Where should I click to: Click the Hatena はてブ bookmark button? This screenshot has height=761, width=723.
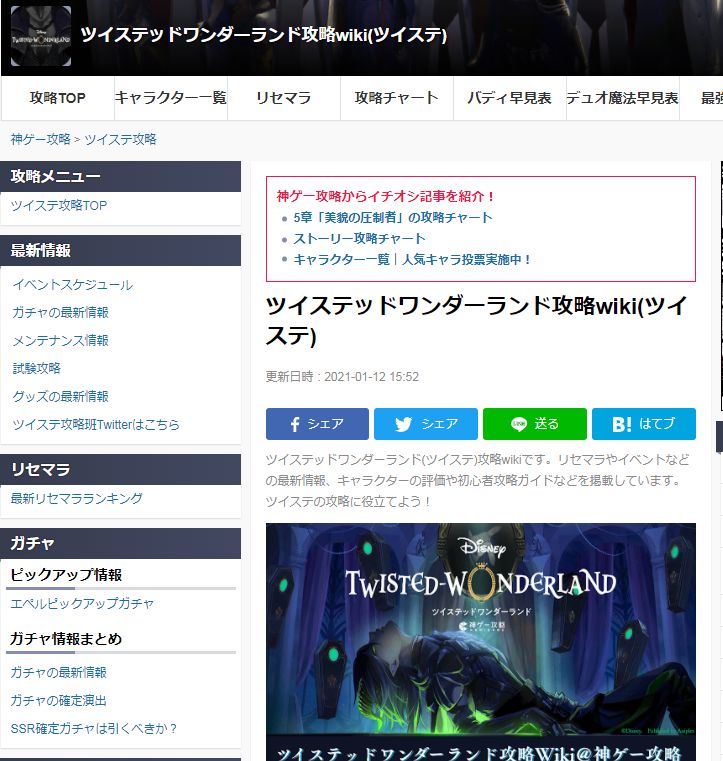point(643,424)
